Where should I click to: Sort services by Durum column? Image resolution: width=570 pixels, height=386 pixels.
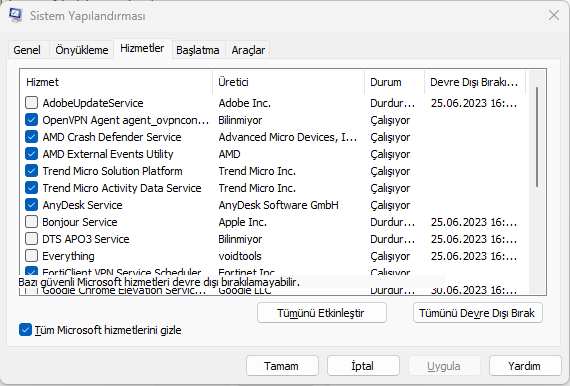394,82
